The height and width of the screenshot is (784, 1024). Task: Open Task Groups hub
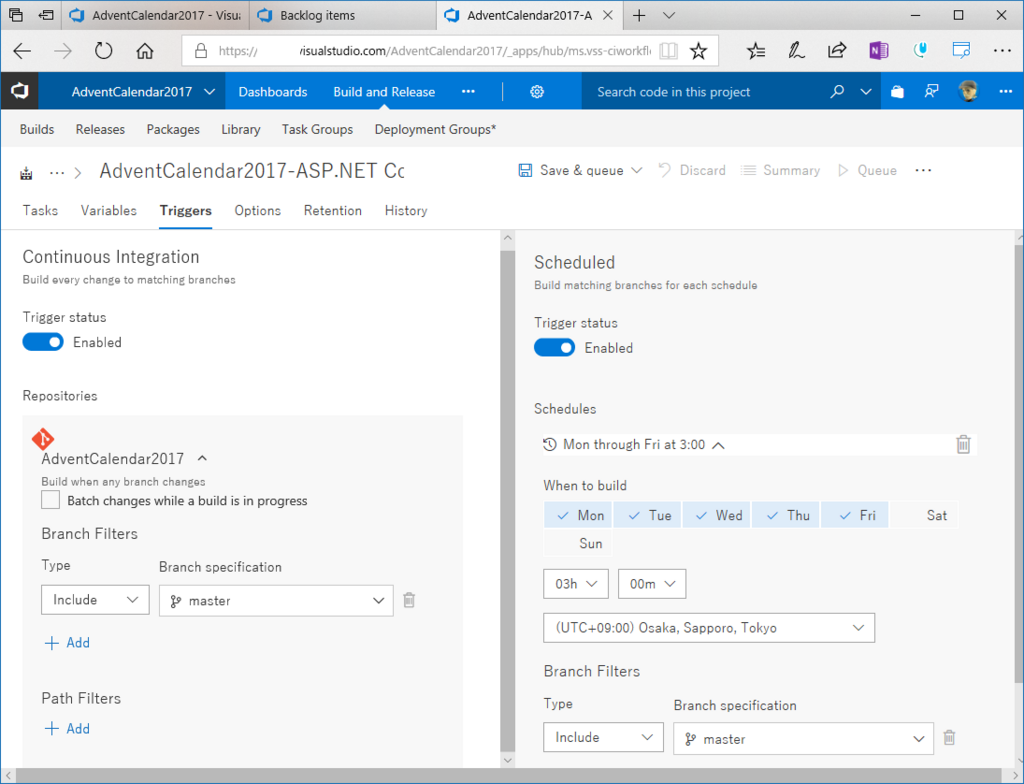pyautogui.click(x=317, y=129)
